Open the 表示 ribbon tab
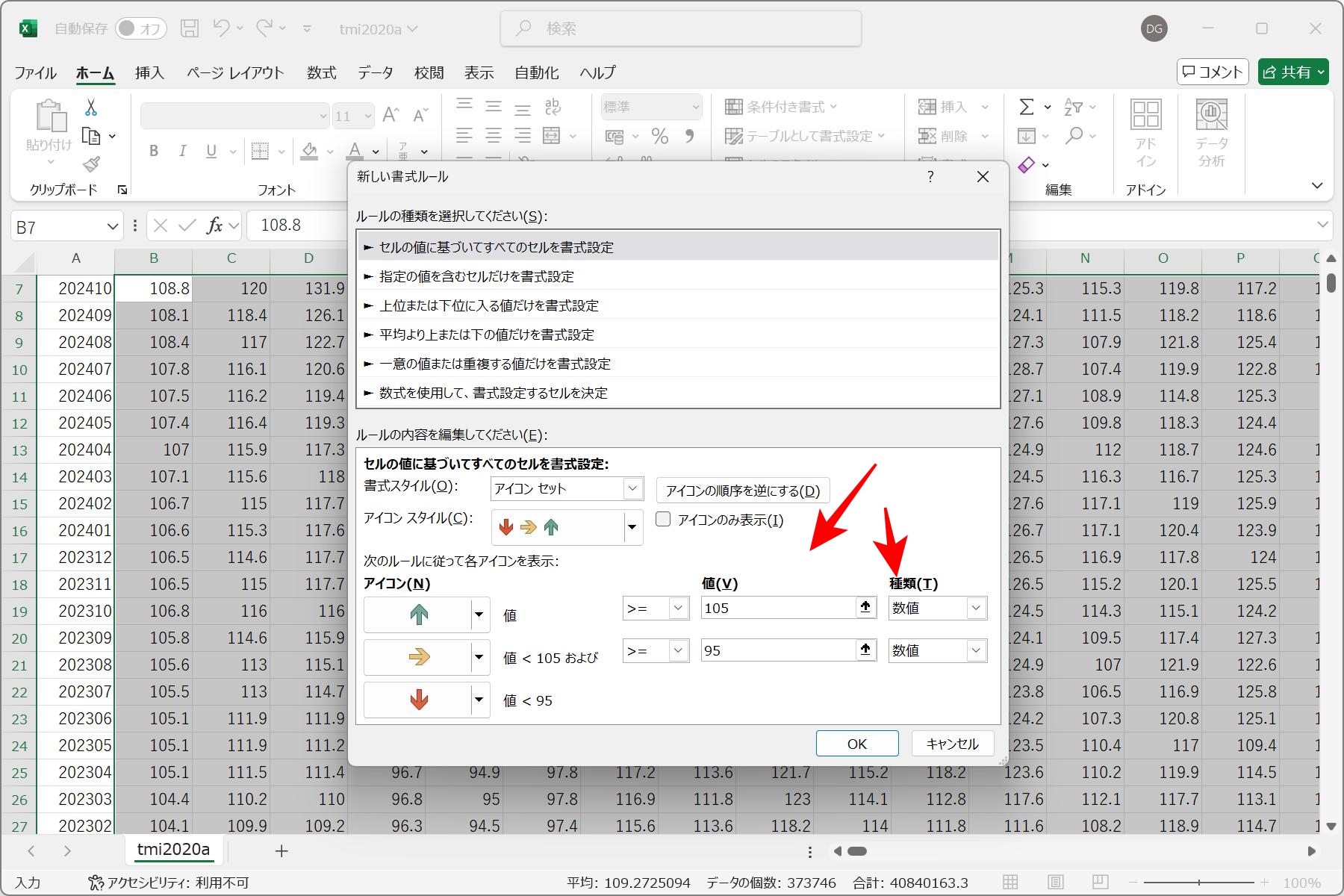1344x896 pixels. coord(479,72)
